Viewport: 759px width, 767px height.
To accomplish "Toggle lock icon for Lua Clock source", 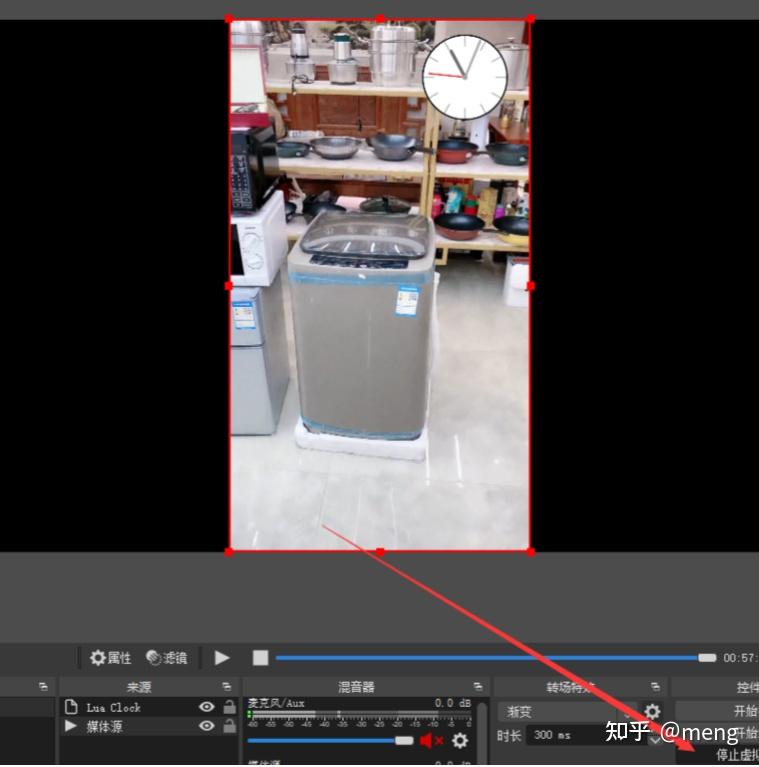I will (x=229, y=707).
